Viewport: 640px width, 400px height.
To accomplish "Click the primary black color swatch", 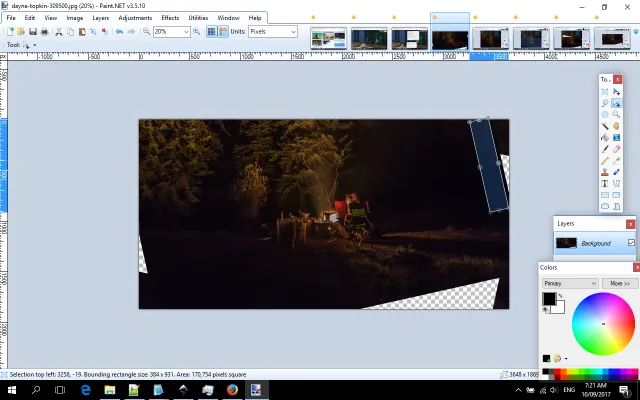I will [x=549, y=299].
